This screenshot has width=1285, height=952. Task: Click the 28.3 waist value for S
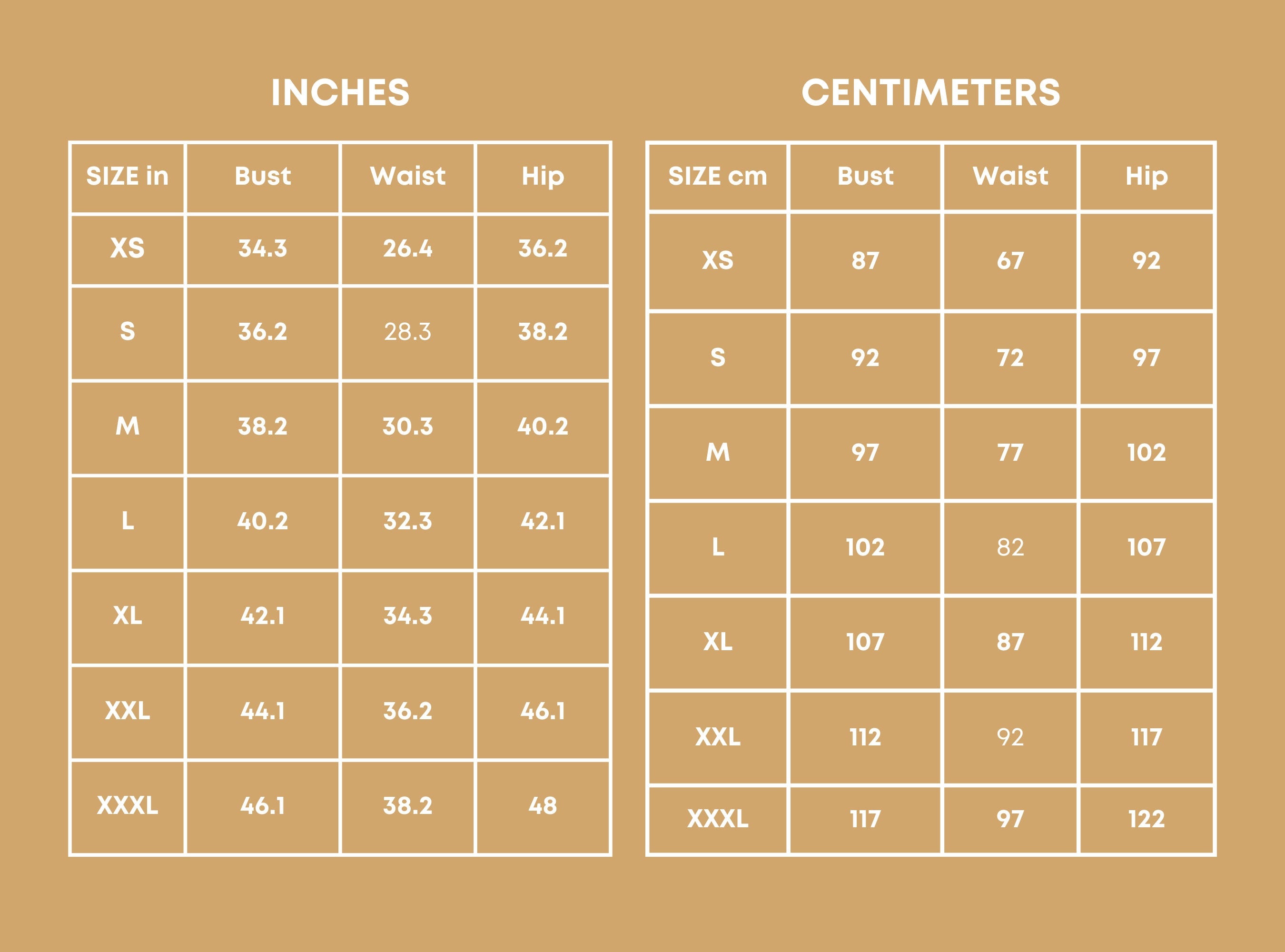(407, 332)
